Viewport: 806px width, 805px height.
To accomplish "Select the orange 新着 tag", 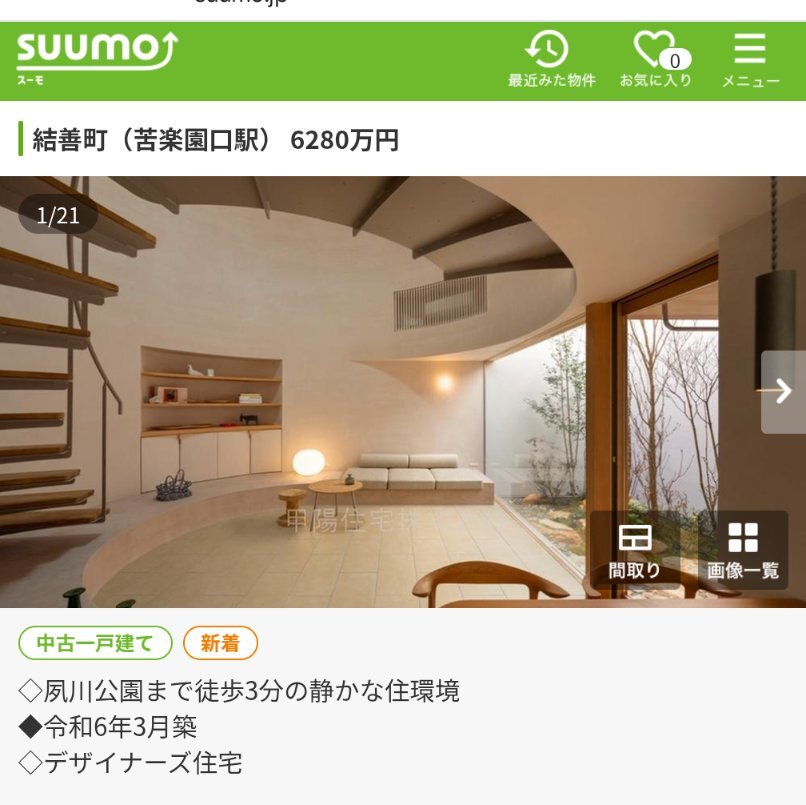I will click(220, 643).
